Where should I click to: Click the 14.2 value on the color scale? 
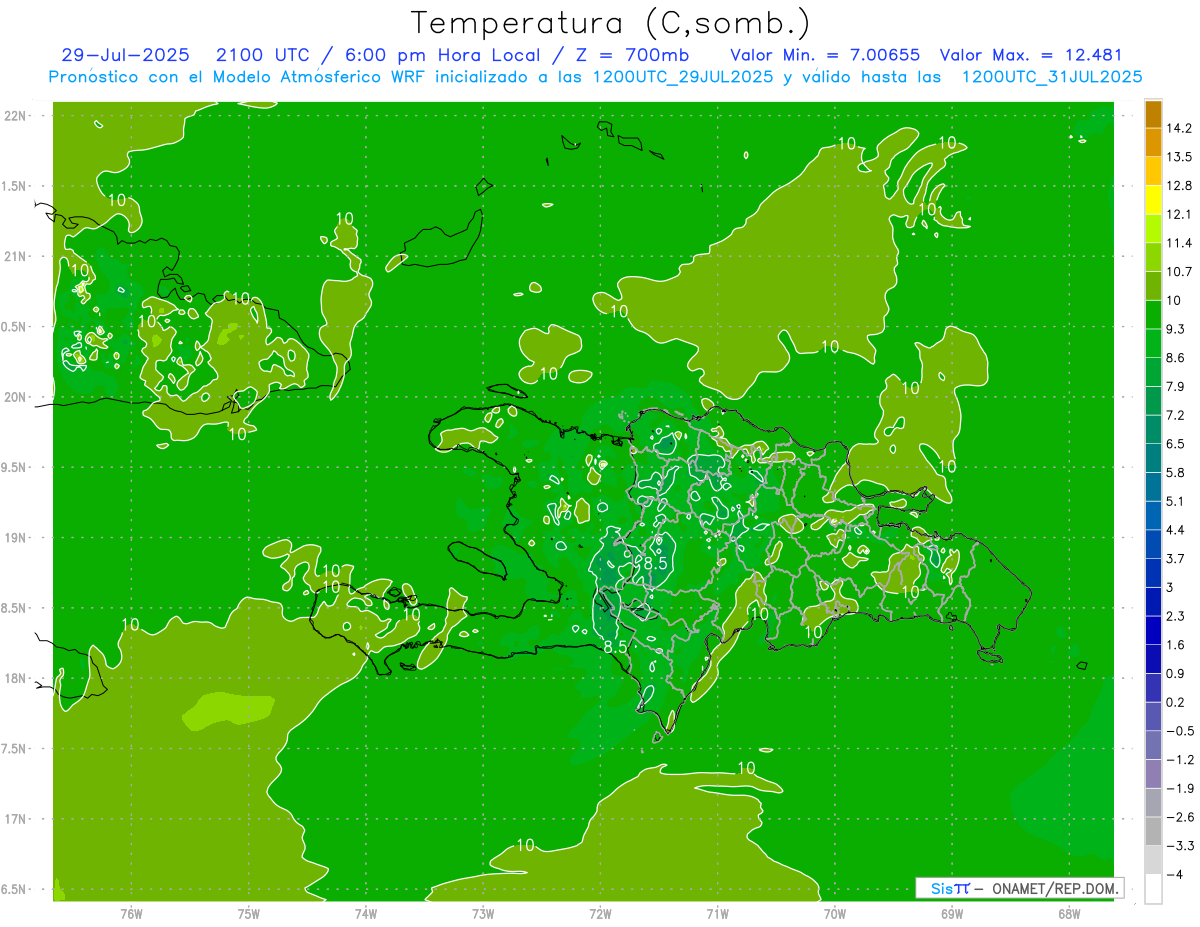point(1177,128)
